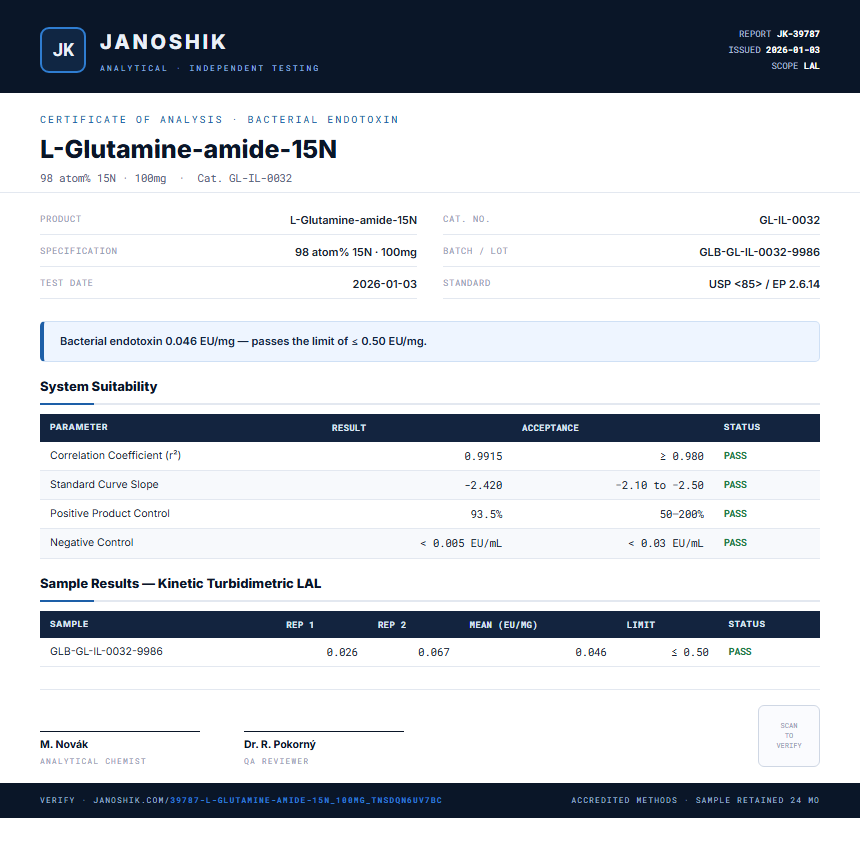Click the footer text SAMPLE RETAINED 24 MO
Screen dimensions: 860x846
click(757, 800)
